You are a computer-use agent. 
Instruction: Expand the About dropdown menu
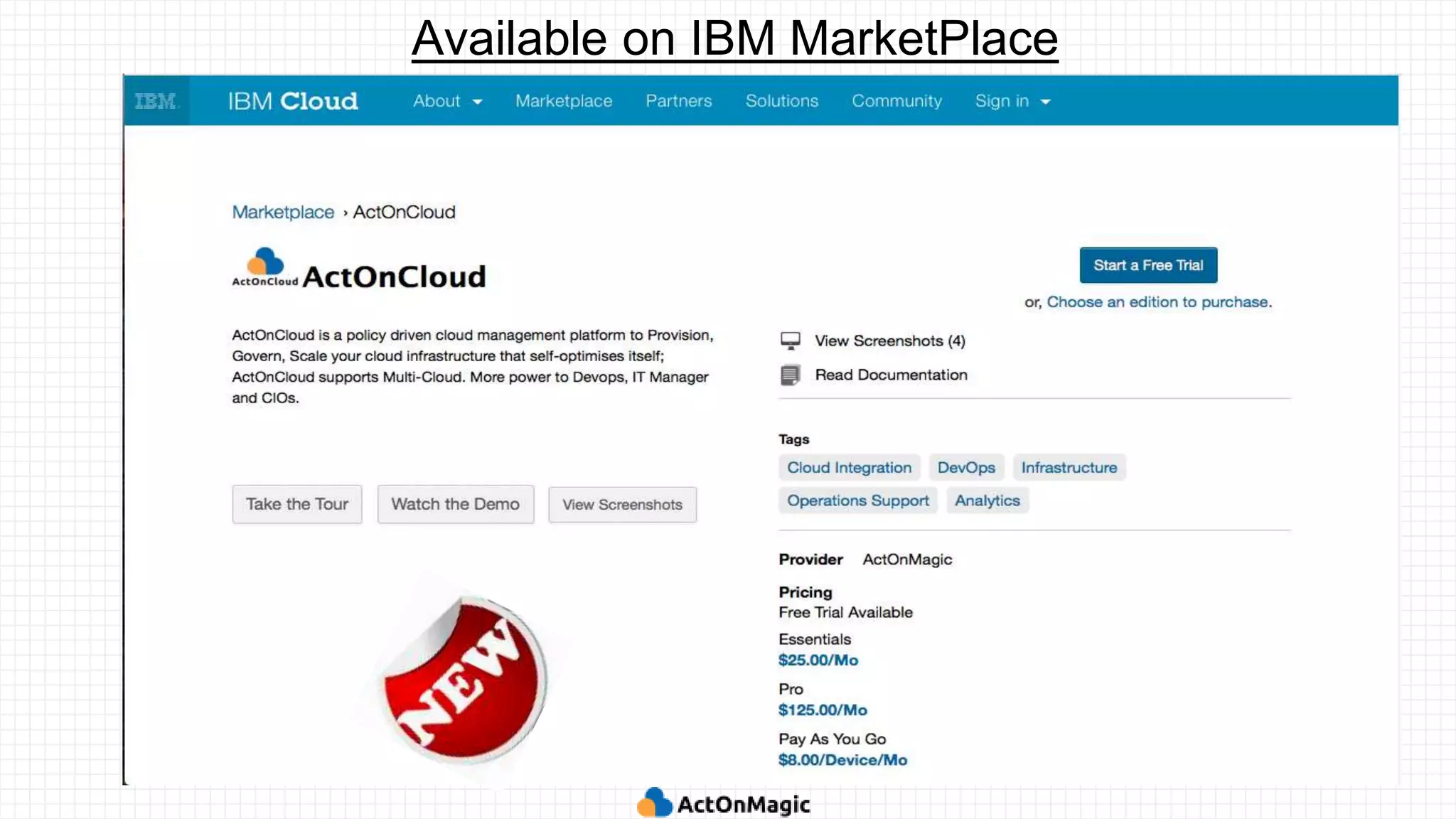click(x=448, y=101)
